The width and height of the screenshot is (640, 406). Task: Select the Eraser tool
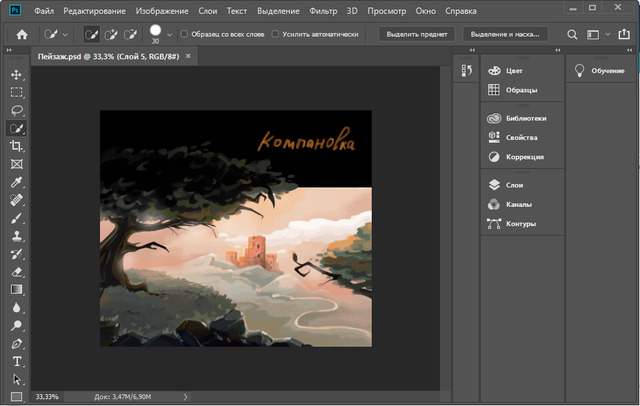[16, 271]
